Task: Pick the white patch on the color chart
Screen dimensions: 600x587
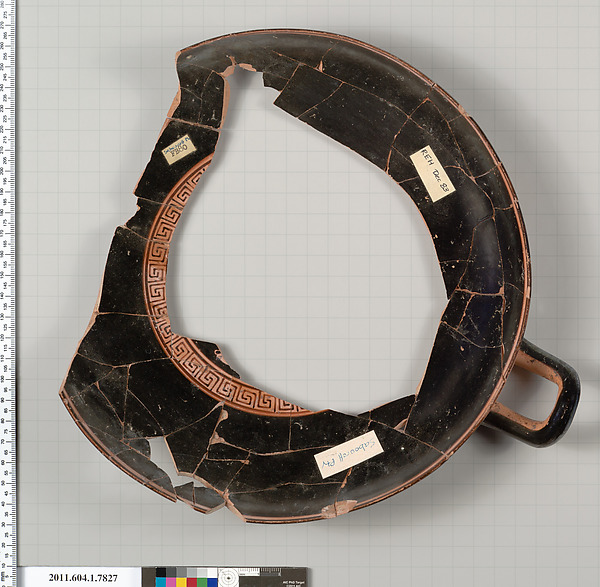Action: [x=212, y=572]
